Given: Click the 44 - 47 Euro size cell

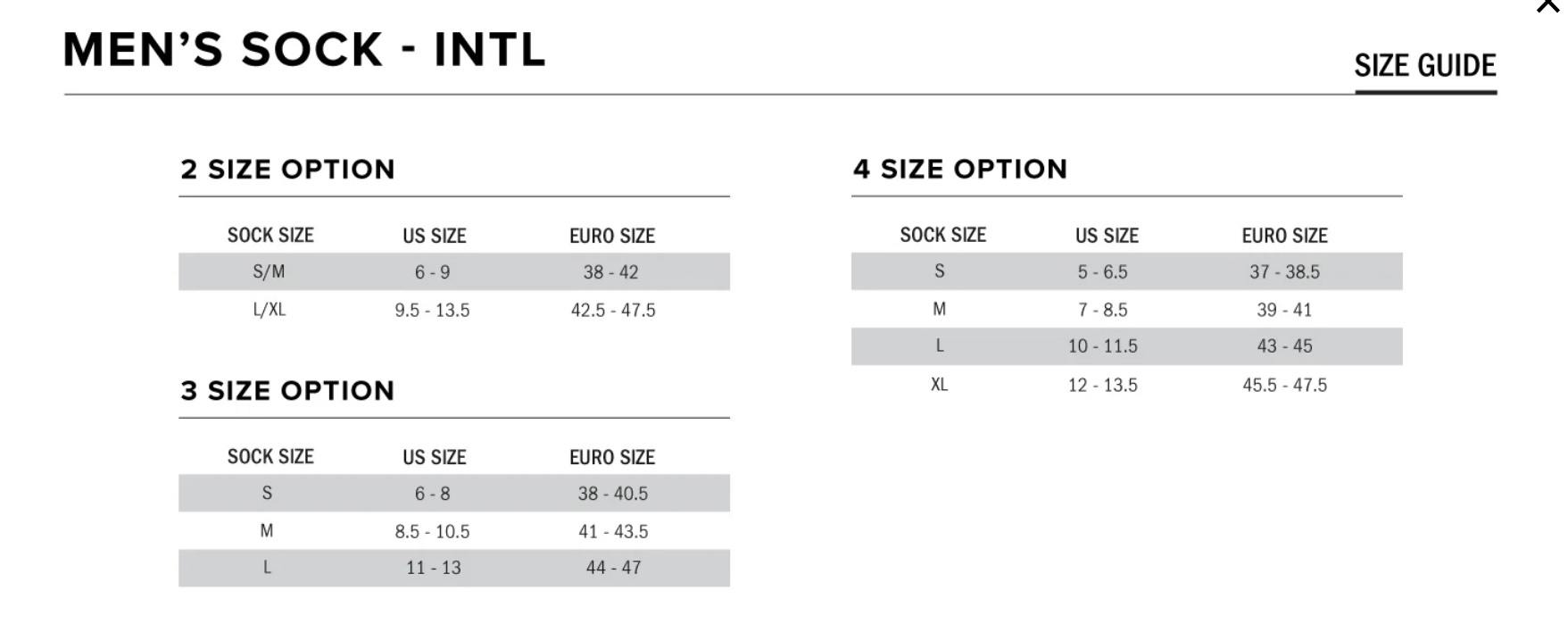Looking at the screenshot, I should point(613,568).
